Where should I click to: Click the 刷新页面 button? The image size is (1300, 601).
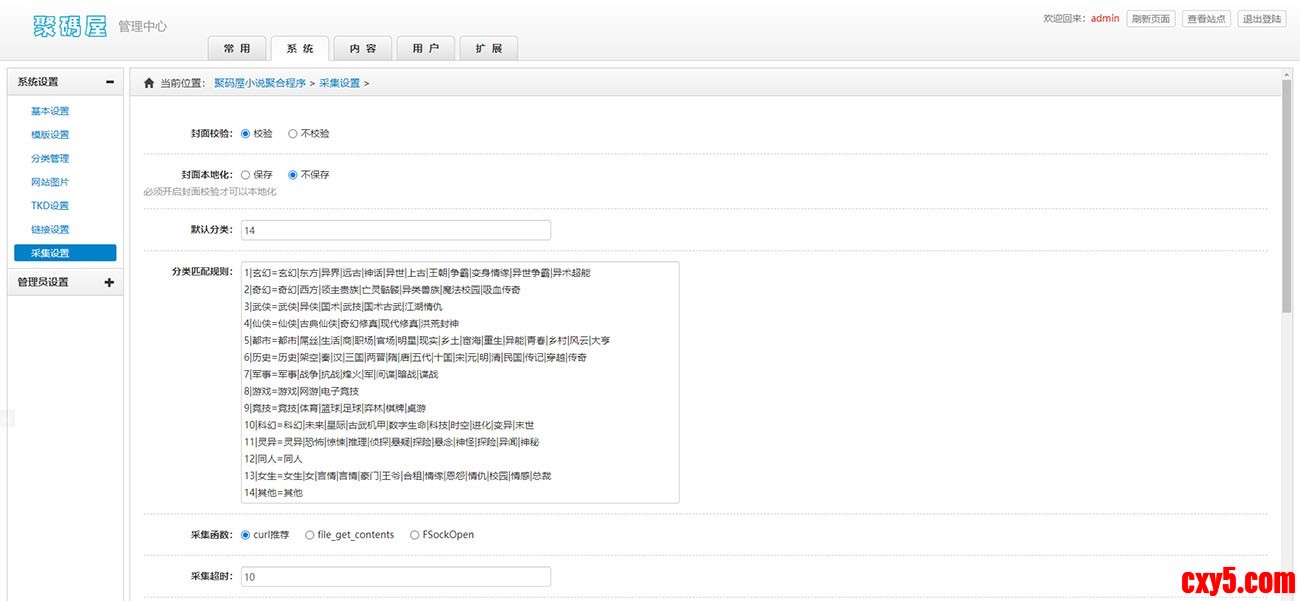pos(1150,19)
